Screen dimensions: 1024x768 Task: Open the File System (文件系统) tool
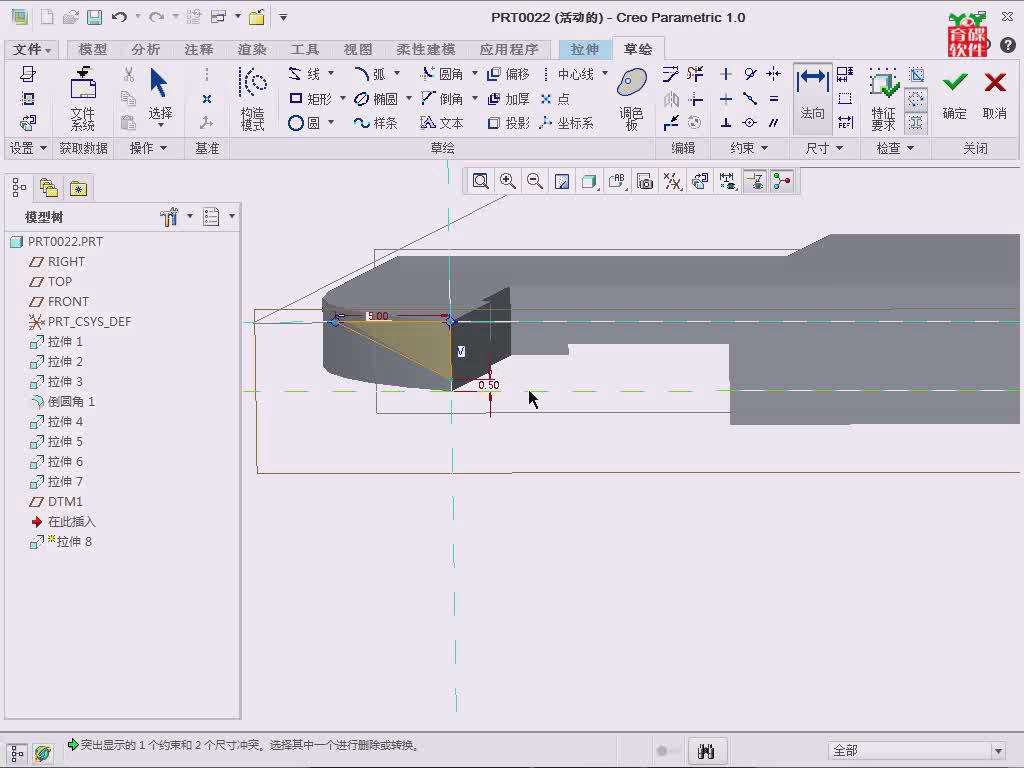tap(83, 98)
